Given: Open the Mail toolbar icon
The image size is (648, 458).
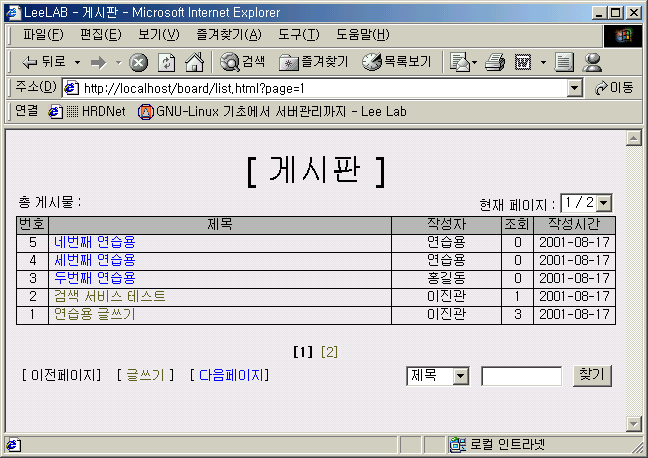Looking at the screenshot, I should click(x=460, y=62).
